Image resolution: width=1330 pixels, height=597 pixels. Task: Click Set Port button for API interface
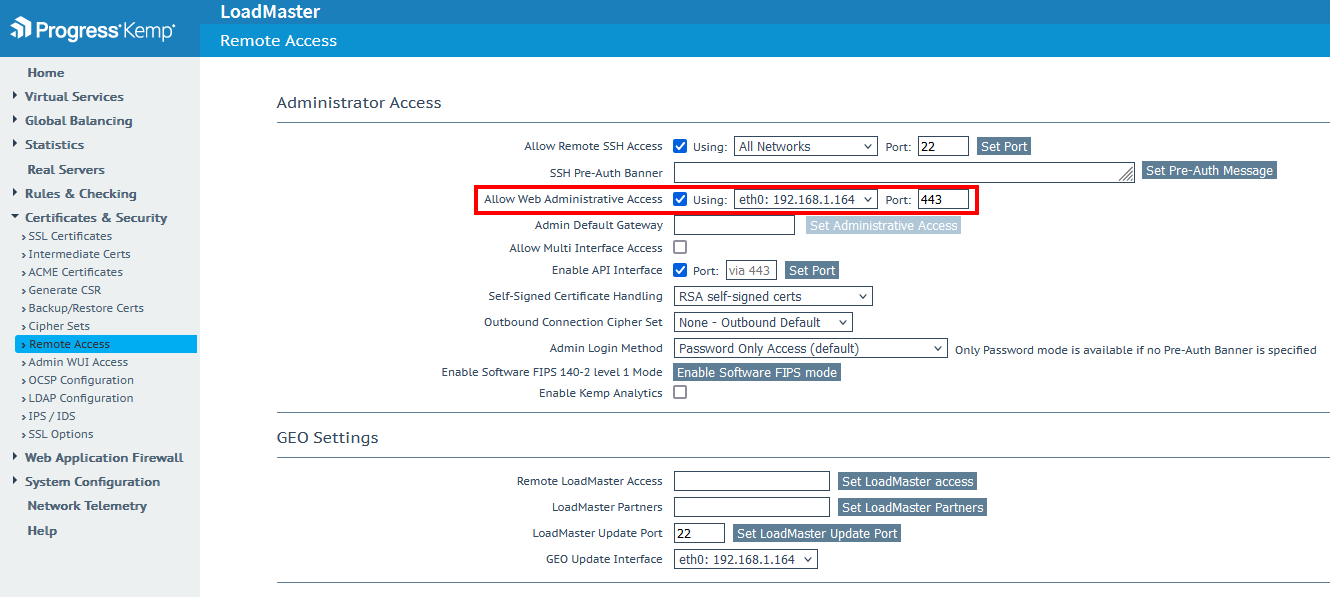tap(812, 270)
